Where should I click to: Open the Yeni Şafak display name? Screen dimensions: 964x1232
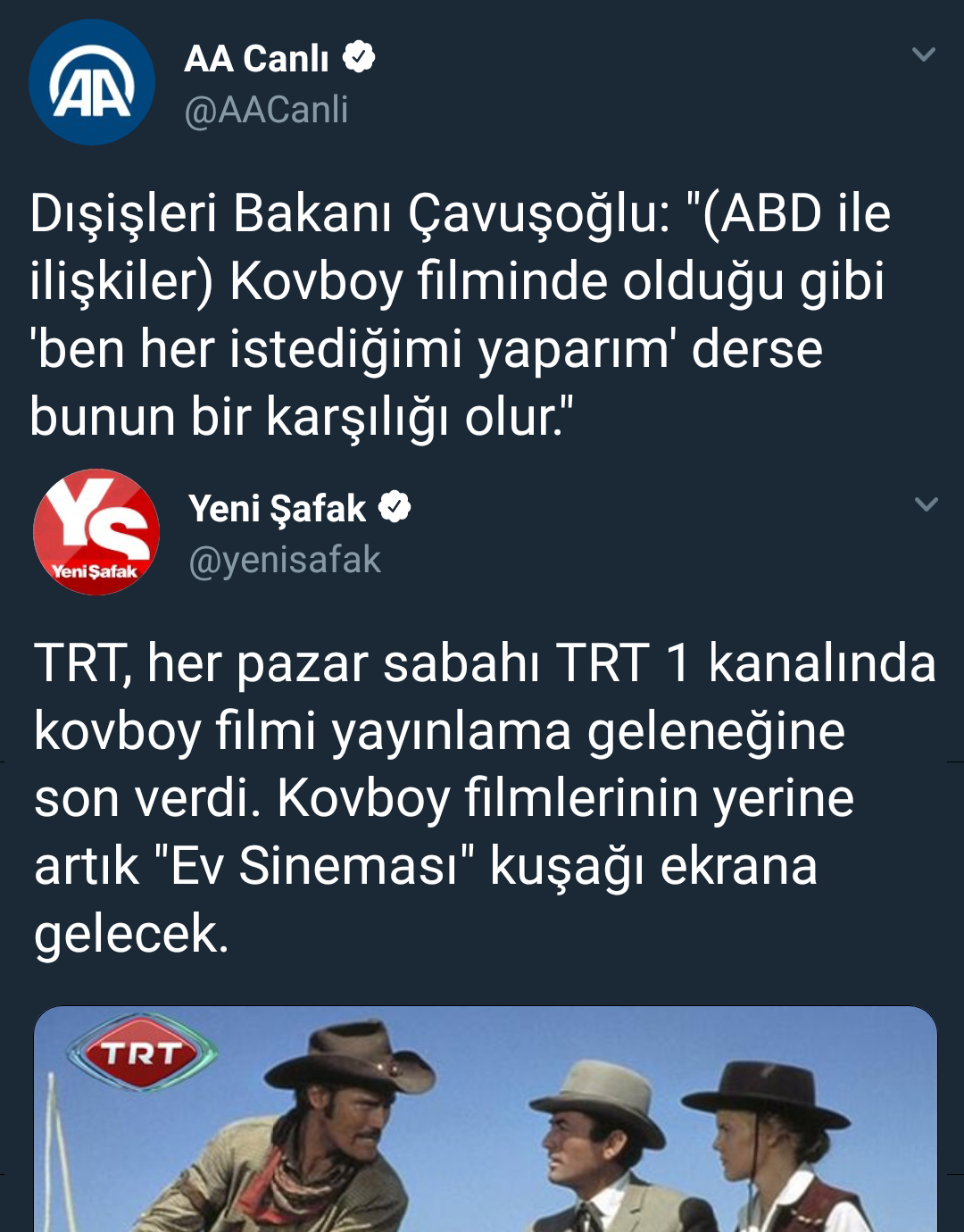tap(277, 509)
